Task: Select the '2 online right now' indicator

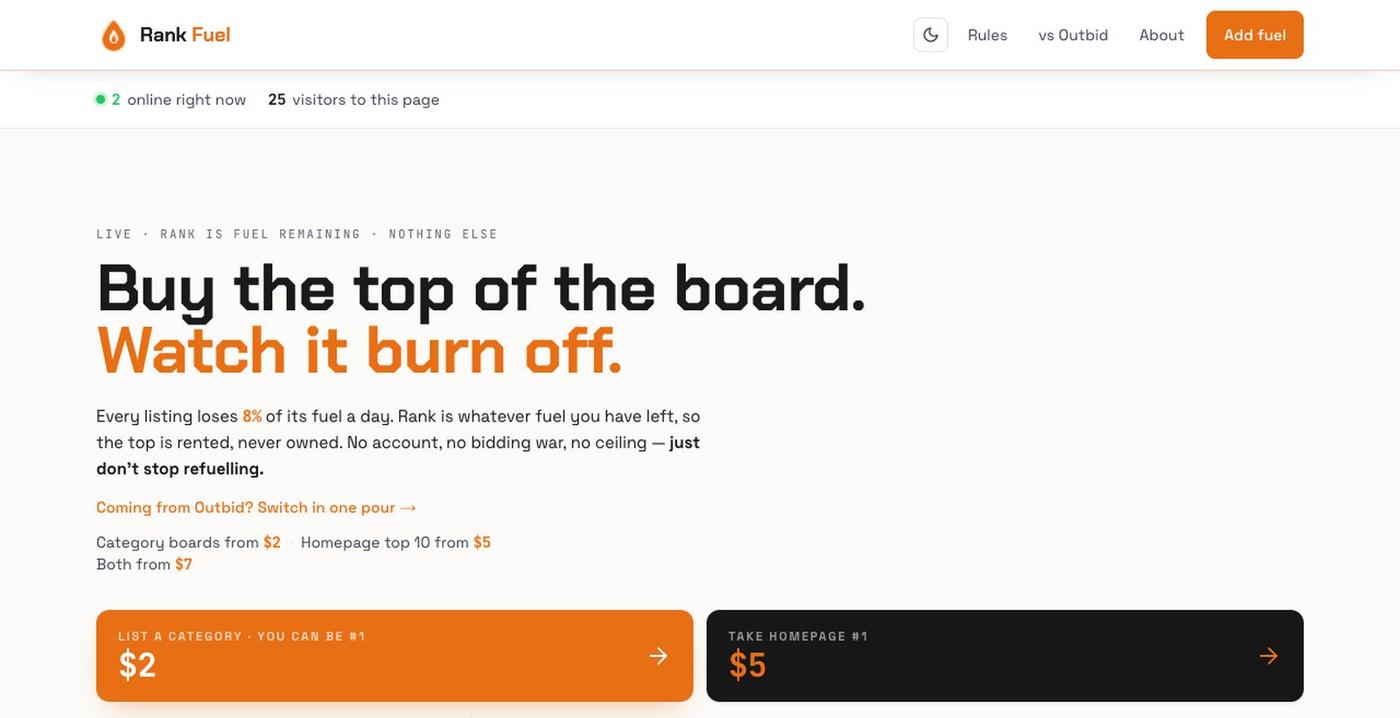Action: (x=171, y=99)
